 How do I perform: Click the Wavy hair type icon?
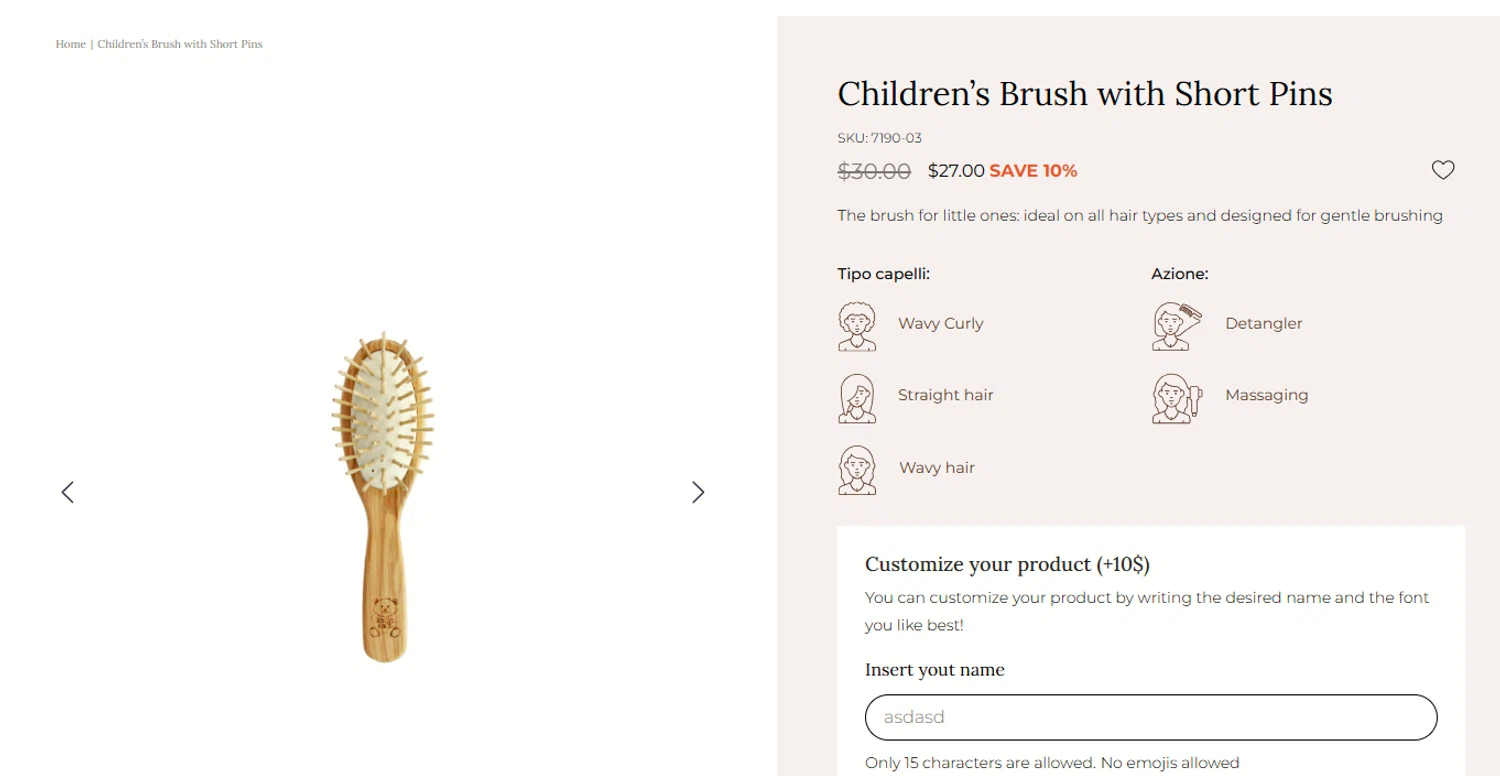[x=857, y=470]
